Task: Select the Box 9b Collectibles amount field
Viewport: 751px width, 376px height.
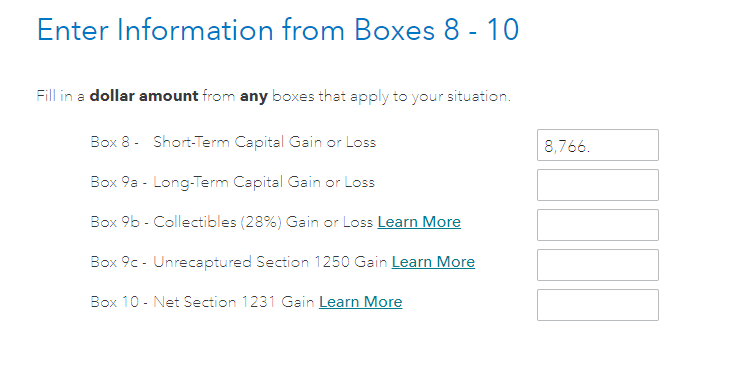Action: tap(598, 225)
